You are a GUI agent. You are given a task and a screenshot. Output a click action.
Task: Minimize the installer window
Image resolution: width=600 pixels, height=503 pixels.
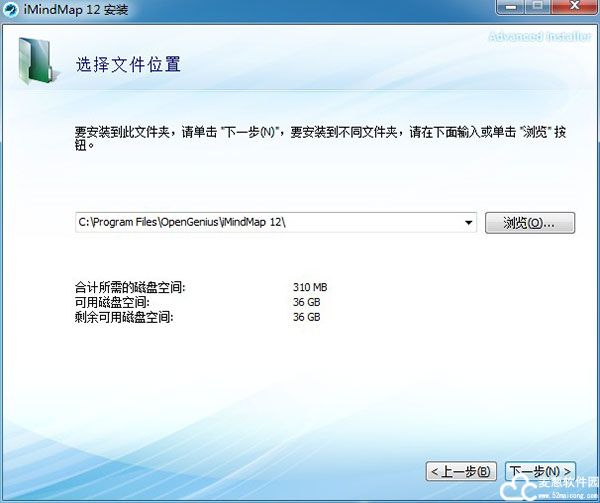tap(511, 7)
